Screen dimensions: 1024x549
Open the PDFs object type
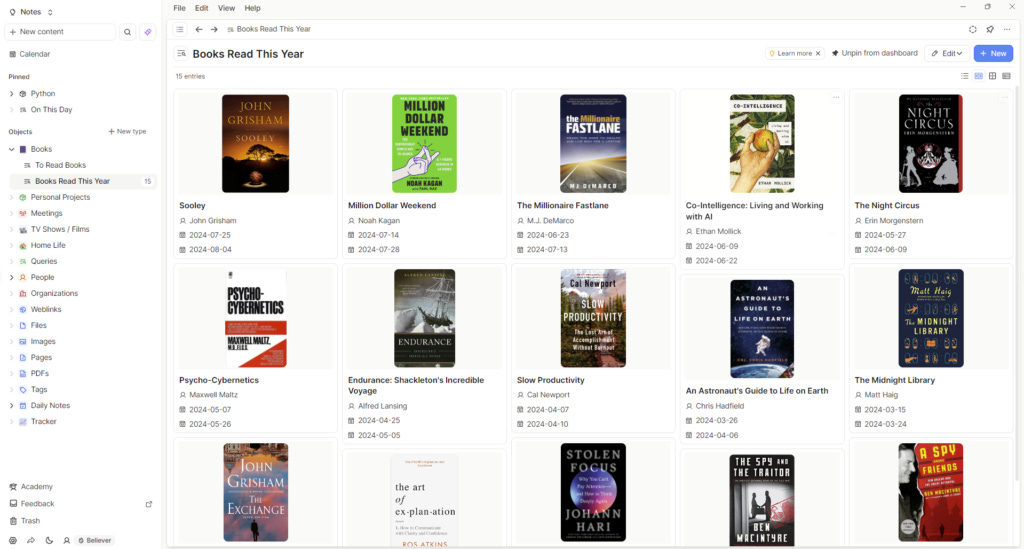39,373
